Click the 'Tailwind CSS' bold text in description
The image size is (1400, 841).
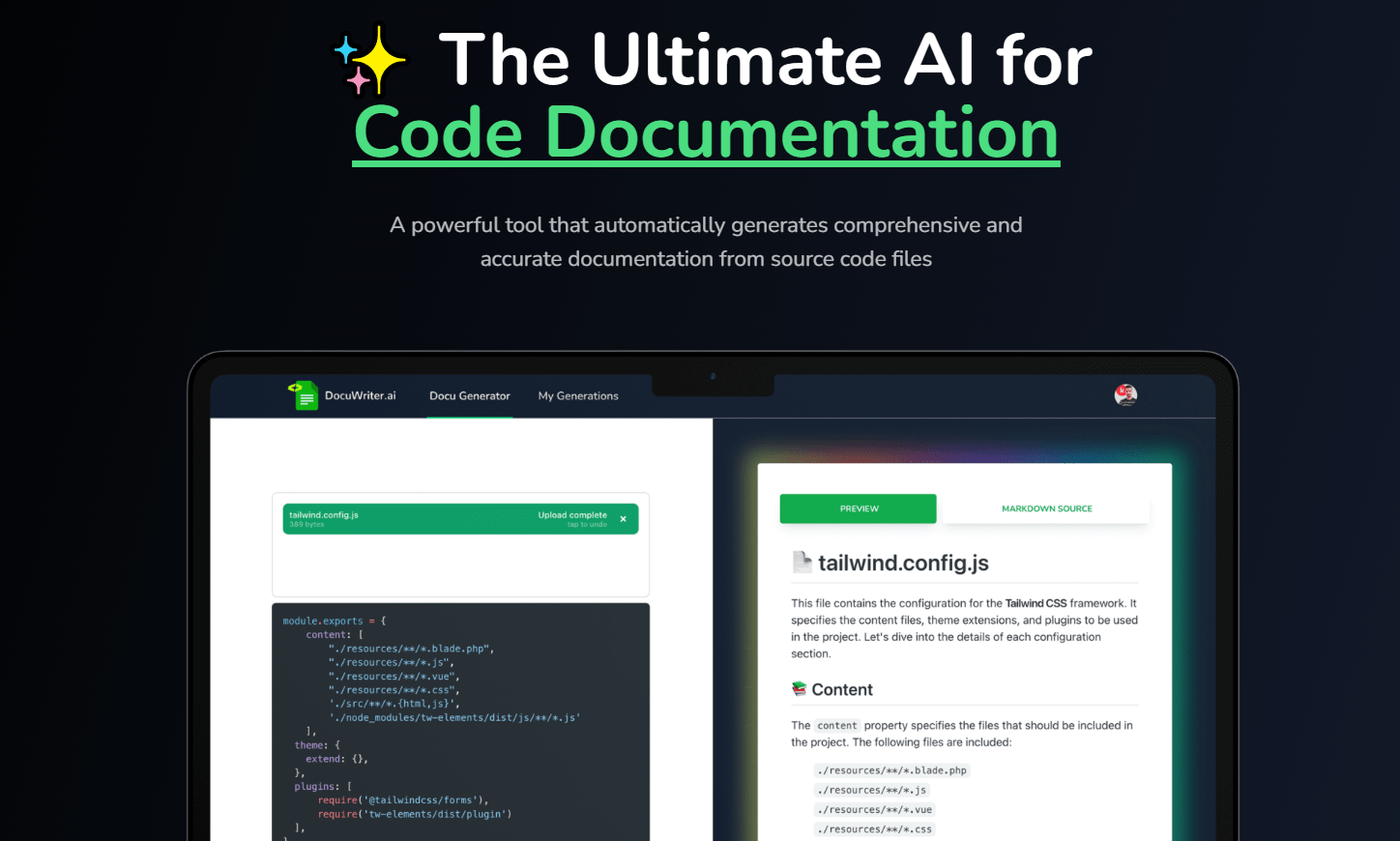tap(1036, 603)
